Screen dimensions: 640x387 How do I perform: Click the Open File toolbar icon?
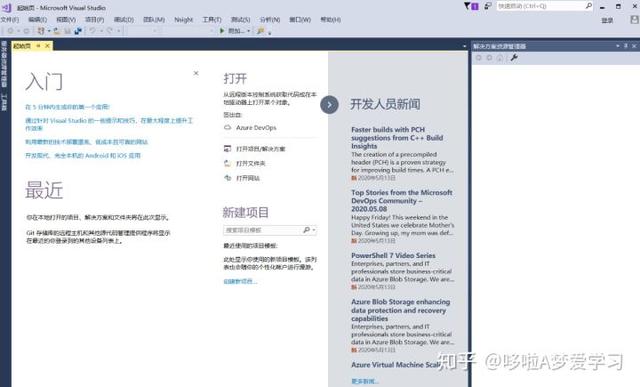pos(57,31)
